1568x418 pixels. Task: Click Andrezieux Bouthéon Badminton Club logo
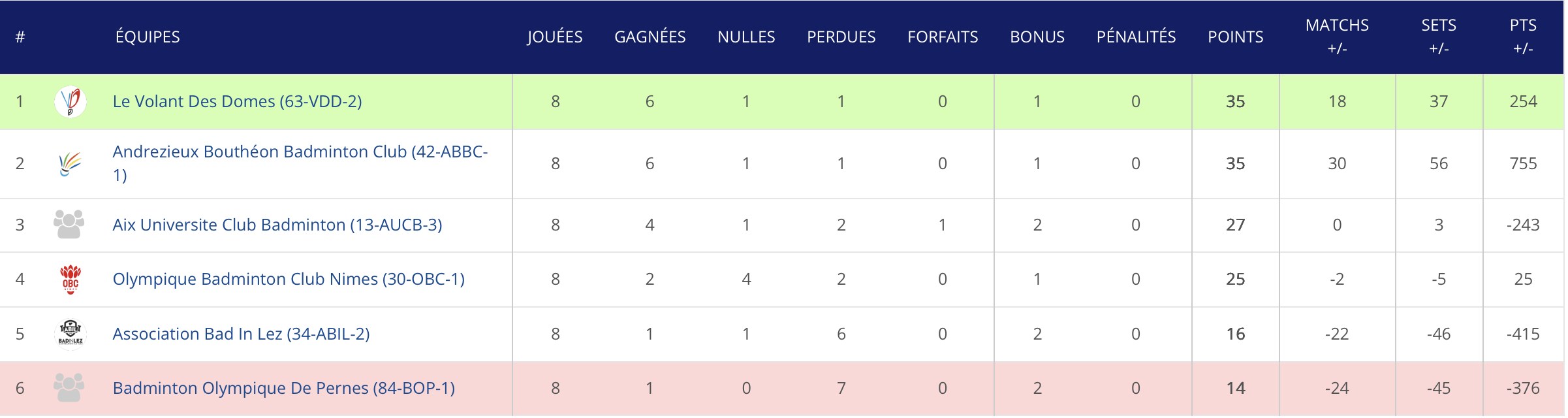click(x=71, y=163)
